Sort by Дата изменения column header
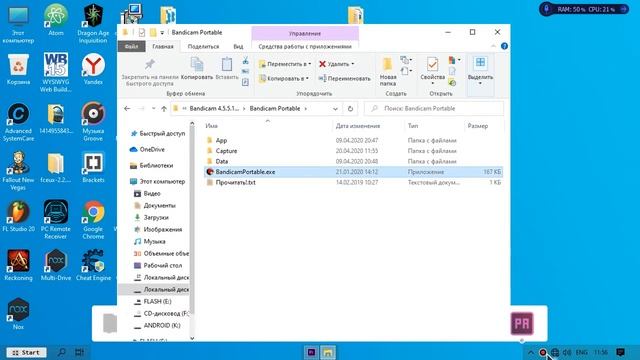640x360 pixels. (x=358, y=126)
